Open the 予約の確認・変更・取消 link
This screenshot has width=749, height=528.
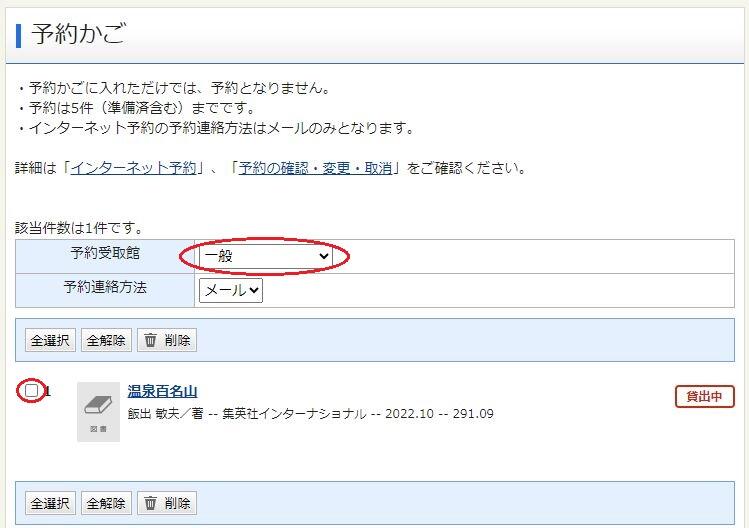pos(315,168)
